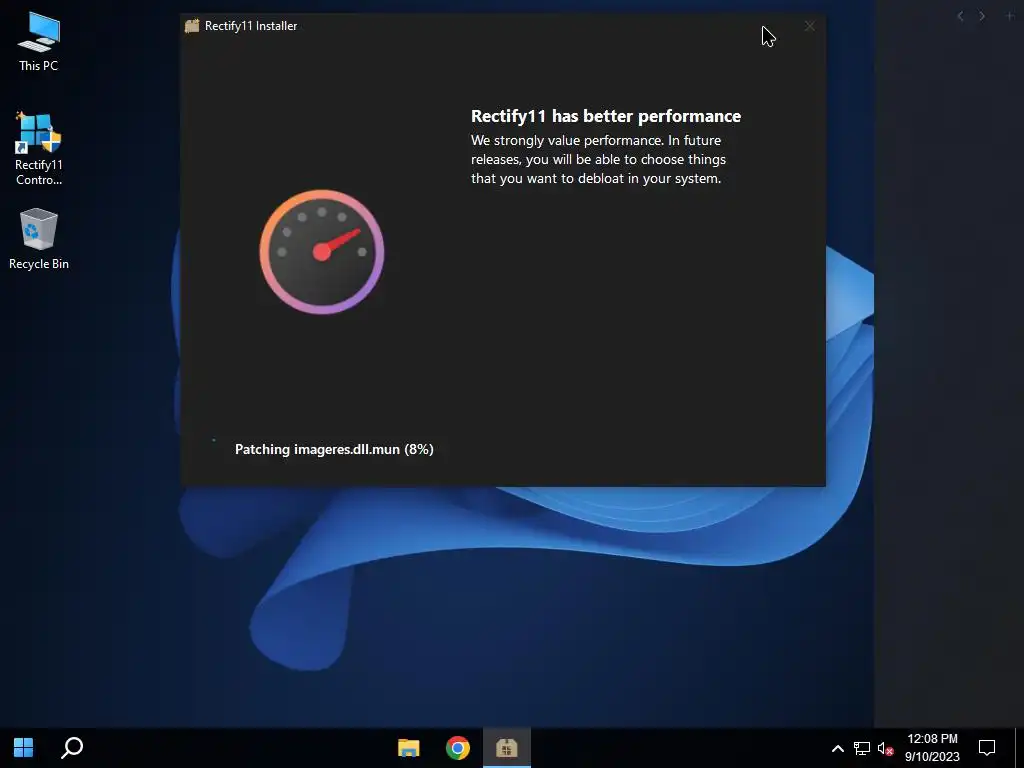1024x768 pixels.
Task: Close the Rectify11 Installer window
Action: pos(809,26)
